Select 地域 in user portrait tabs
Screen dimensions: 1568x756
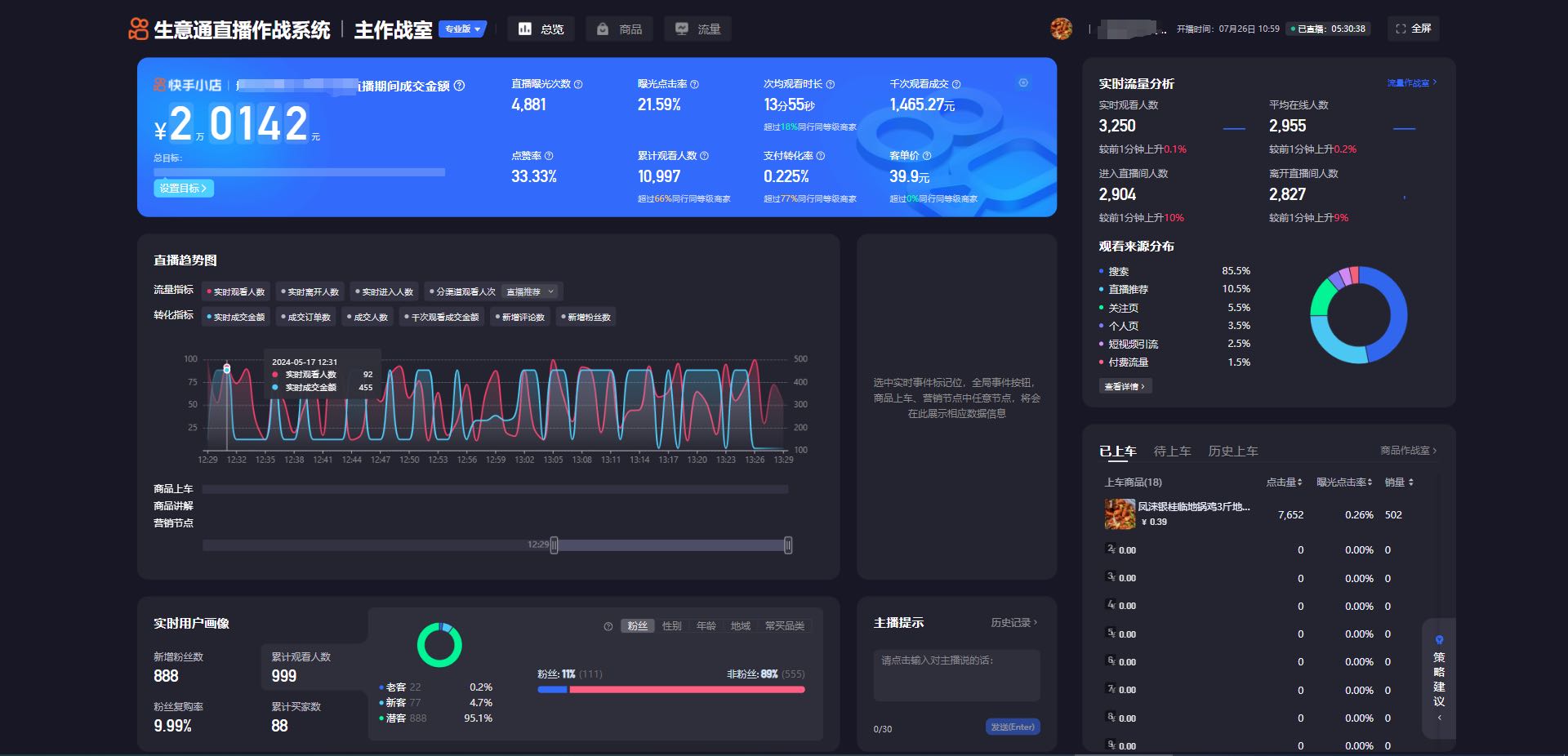[741, 626]
